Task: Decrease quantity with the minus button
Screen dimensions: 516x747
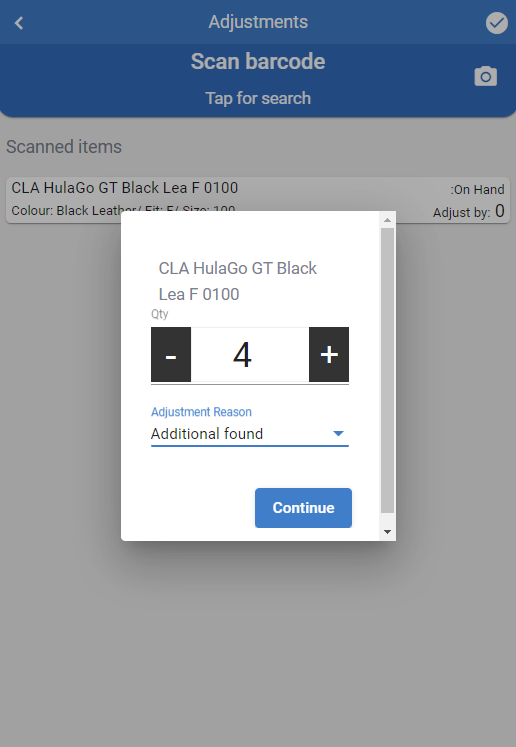Action: point(171,354)
